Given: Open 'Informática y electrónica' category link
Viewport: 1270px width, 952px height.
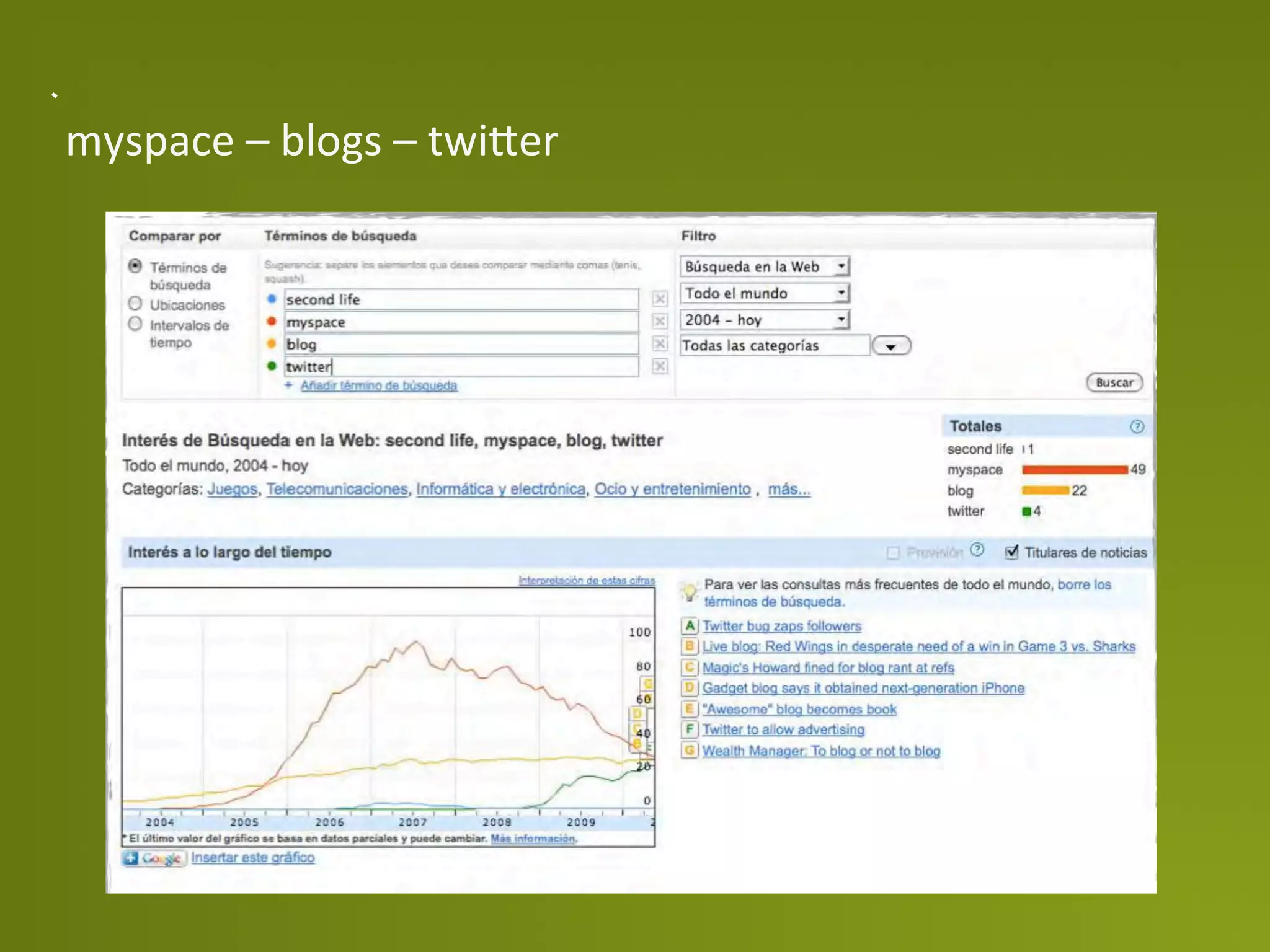Looking at the screenshot, I should [500, 489].
